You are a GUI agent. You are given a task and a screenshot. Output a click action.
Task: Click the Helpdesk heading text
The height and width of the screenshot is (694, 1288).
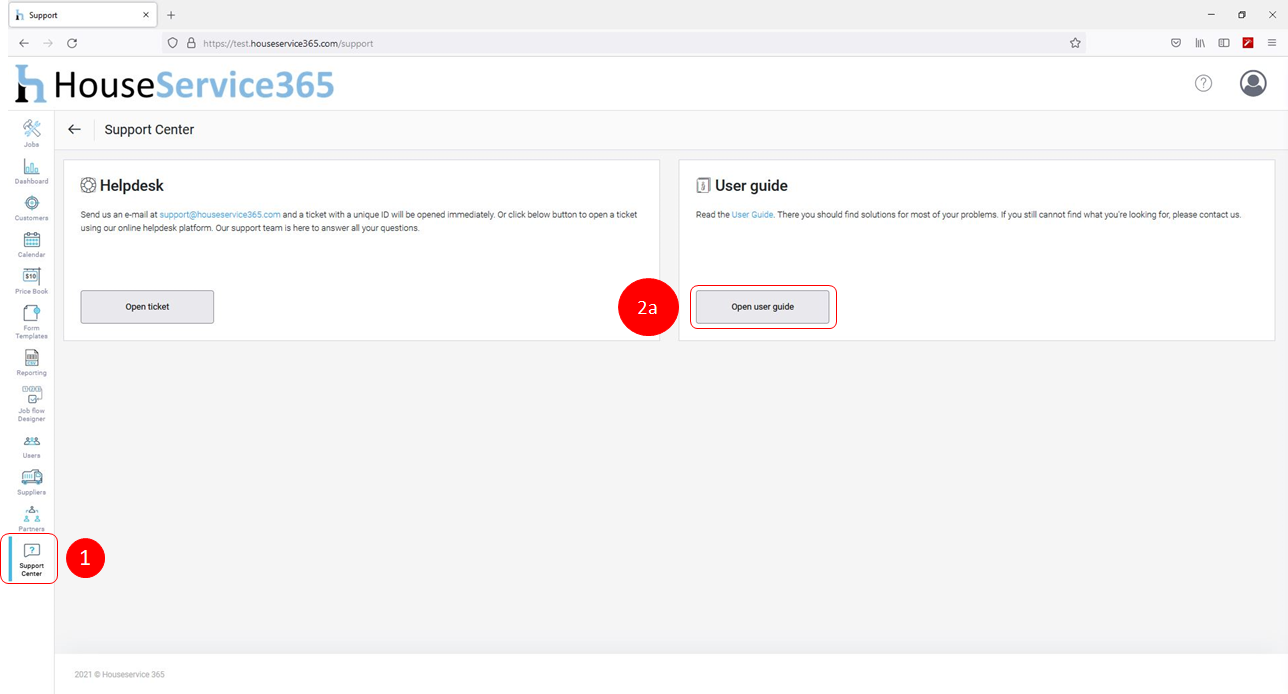point(131,185)
